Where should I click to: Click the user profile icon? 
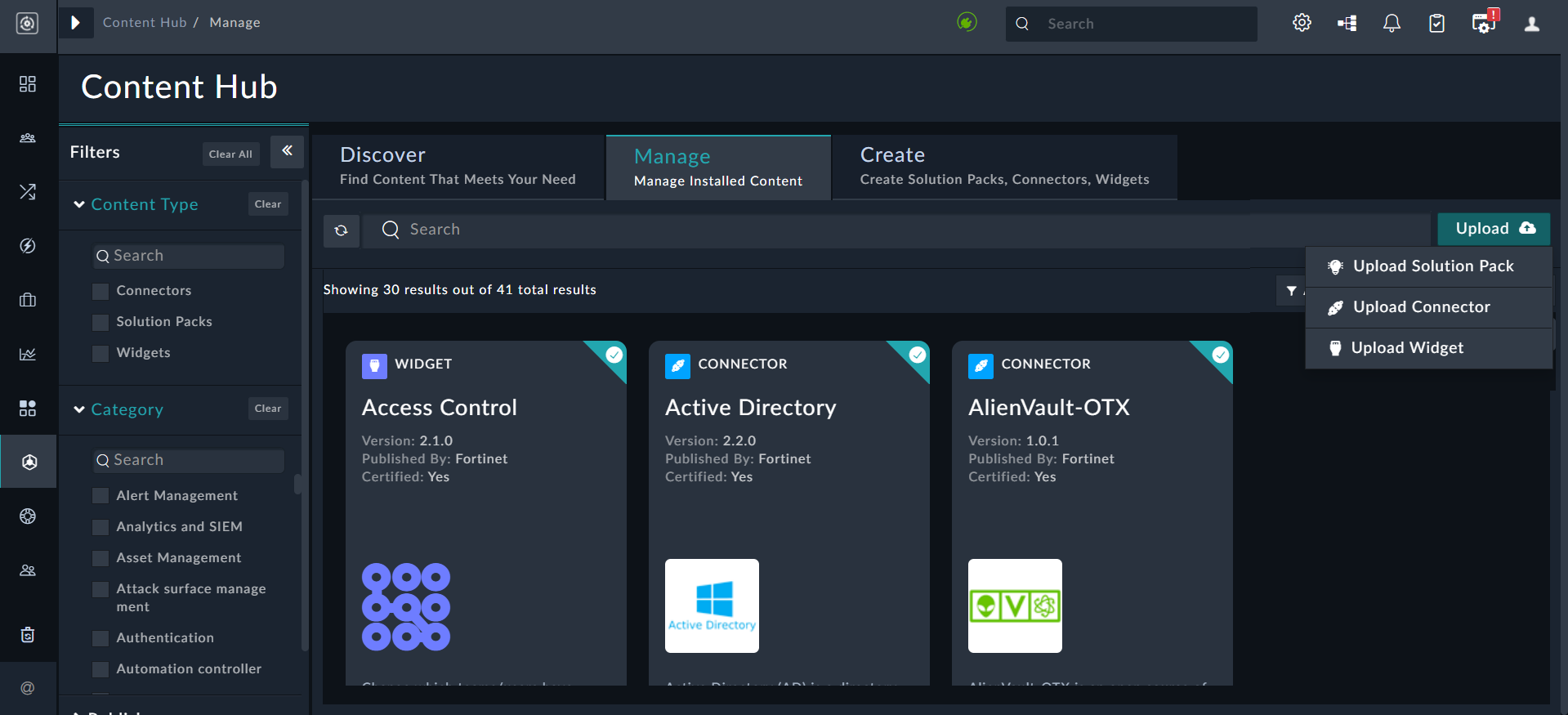click(x=1531, y=24)
